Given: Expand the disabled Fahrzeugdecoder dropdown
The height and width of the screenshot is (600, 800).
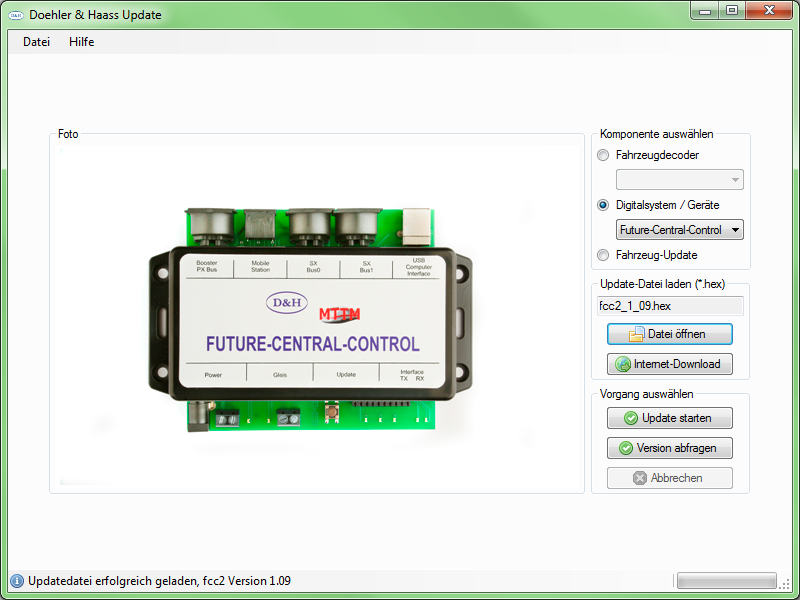Looking at the screenshot, I should (x=680, y=180).
